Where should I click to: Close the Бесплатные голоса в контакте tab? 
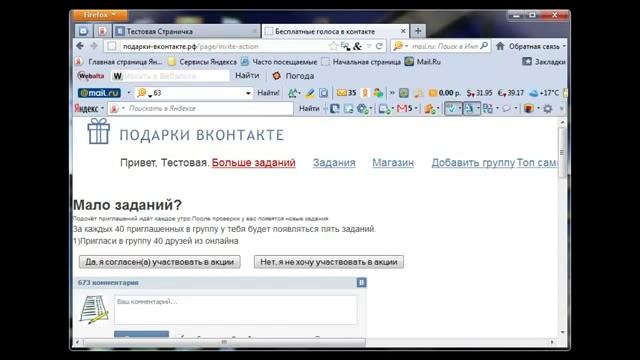pyautogui.click(x=403, y=31)
